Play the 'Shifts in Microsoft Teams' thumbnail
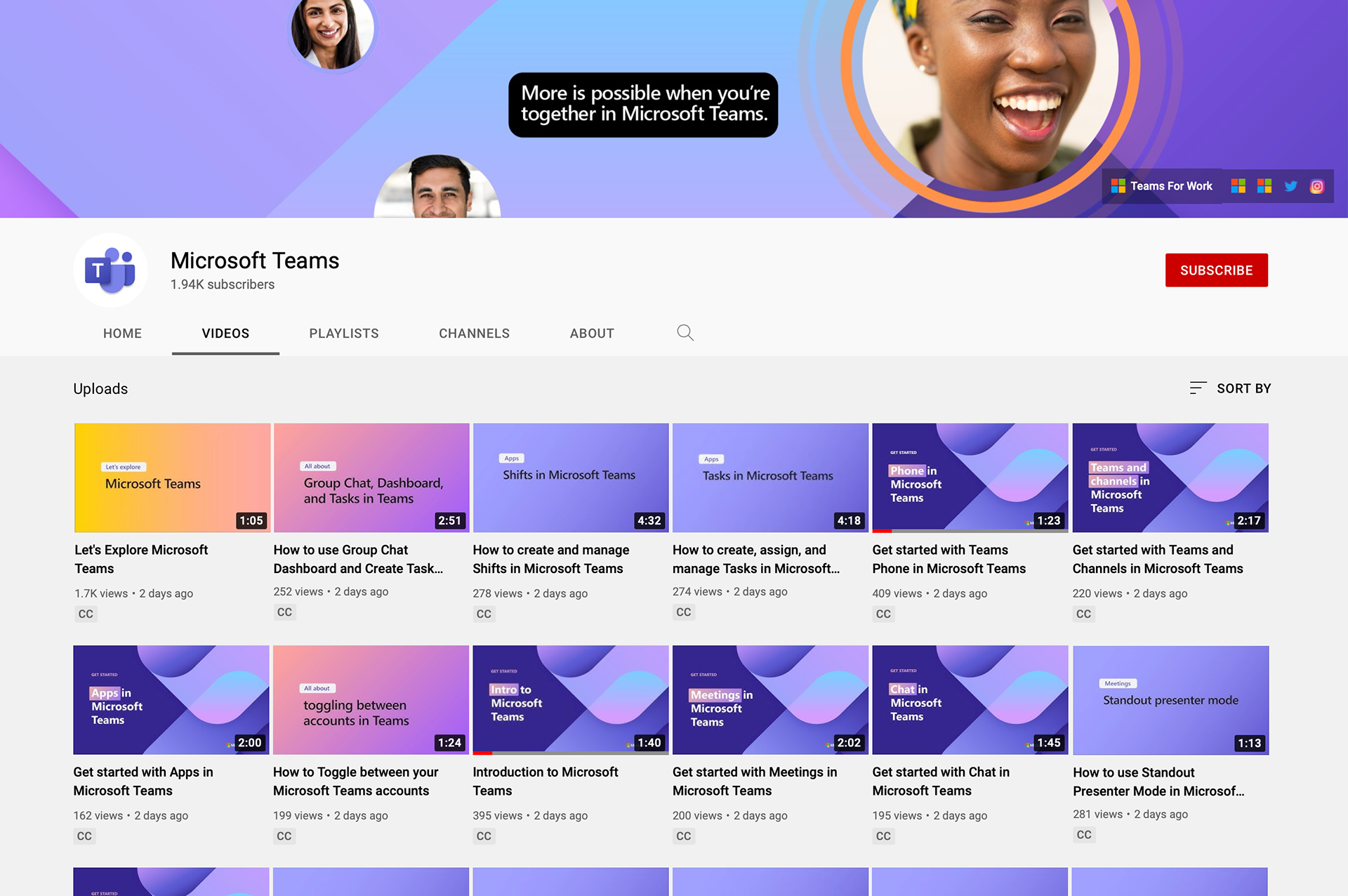 pos(571,477)
